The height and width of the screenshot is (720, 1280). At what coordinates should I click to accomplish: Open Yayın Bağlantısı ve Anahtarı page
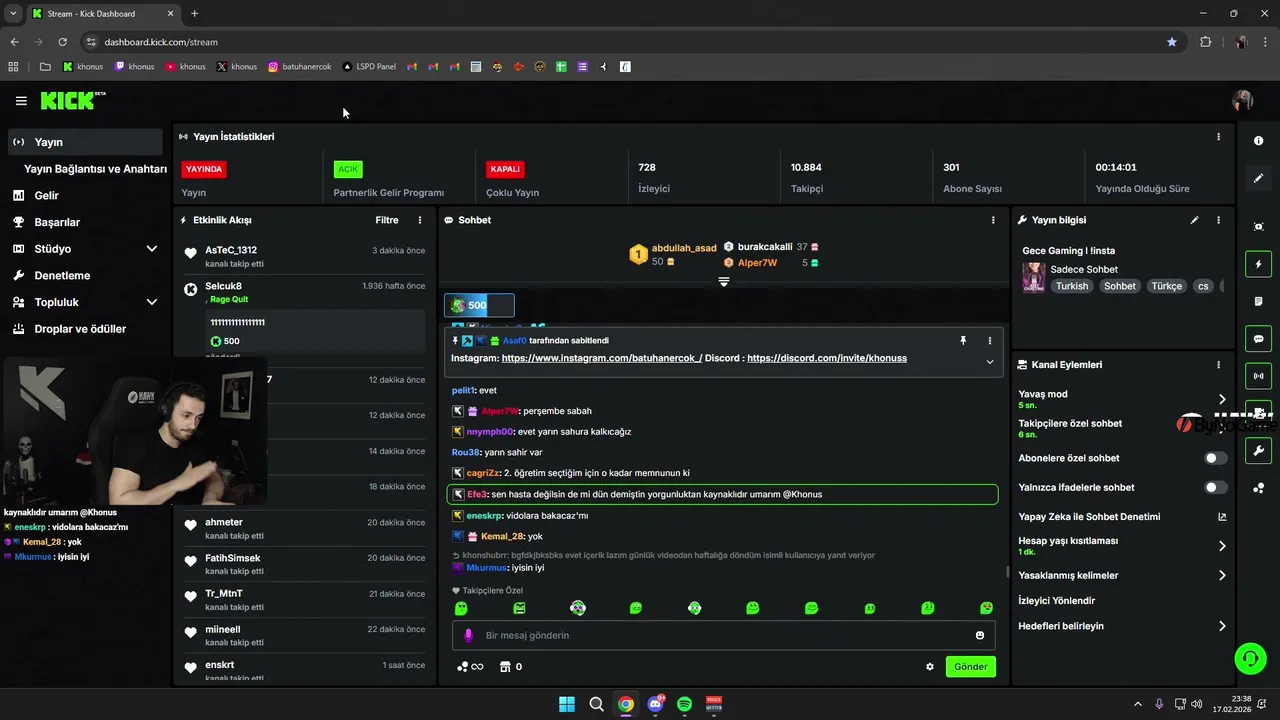pos(95,169)
